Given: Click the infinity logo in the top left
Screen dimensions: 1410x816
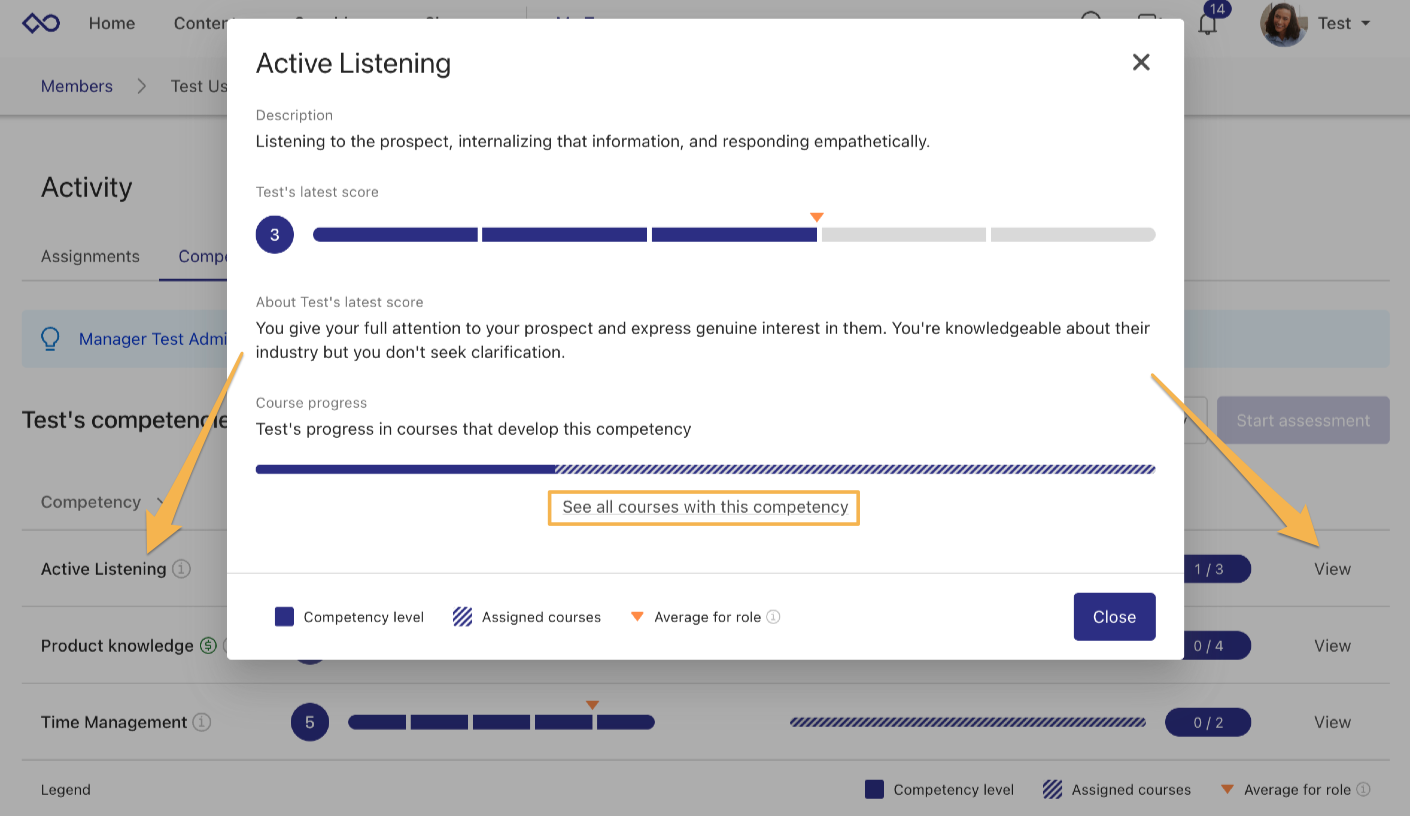Looking at the screenshot, I should point(40,23).
